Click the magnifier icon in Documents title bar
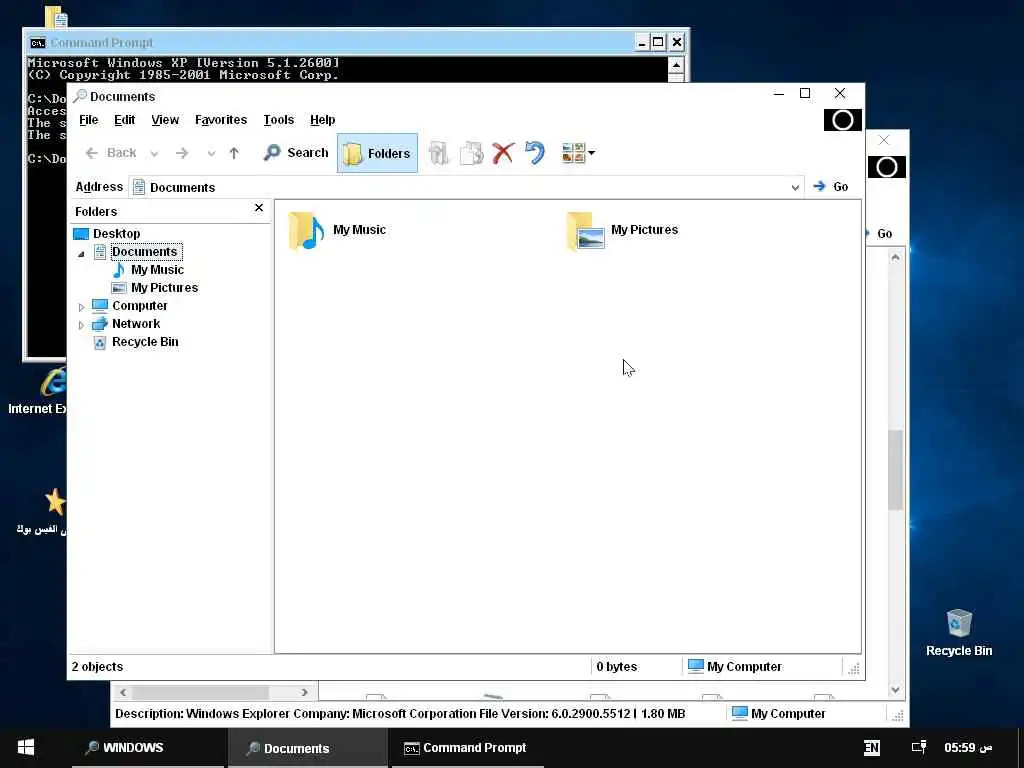 click(x=80, y=96)
